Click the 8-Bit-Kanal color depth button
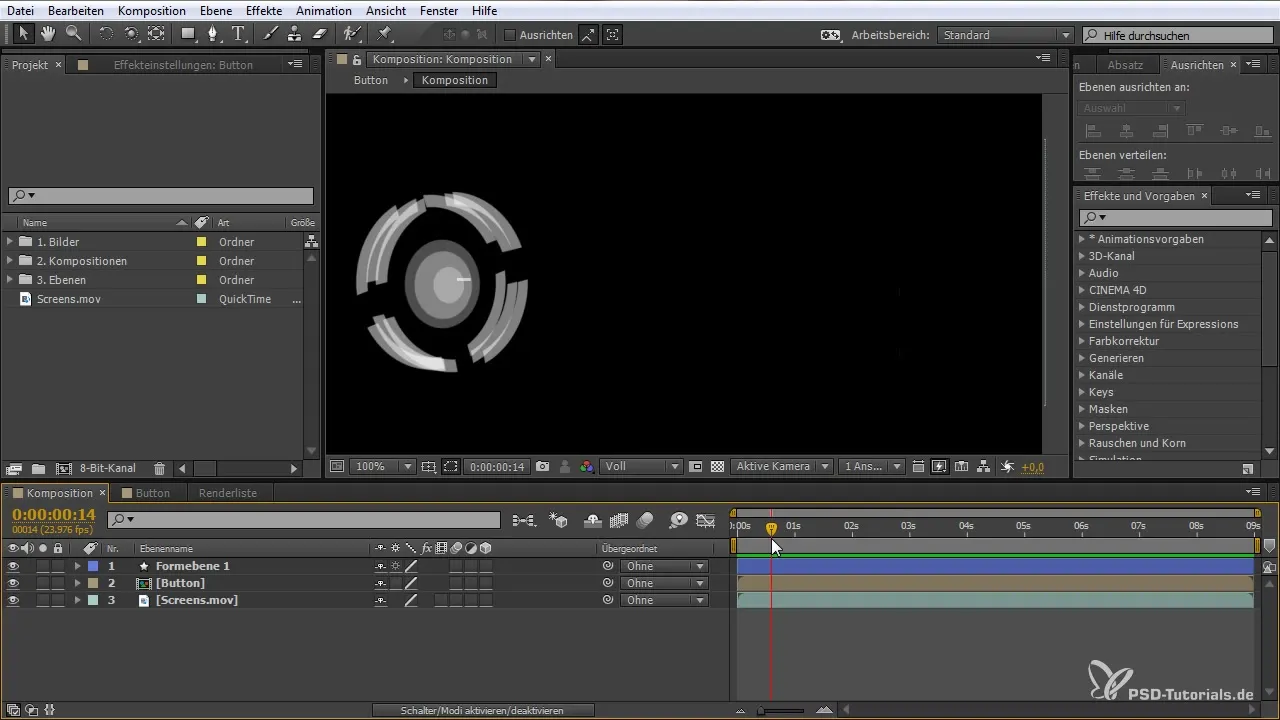Screen dimensions: 1280x720 (x=108, y=468)
